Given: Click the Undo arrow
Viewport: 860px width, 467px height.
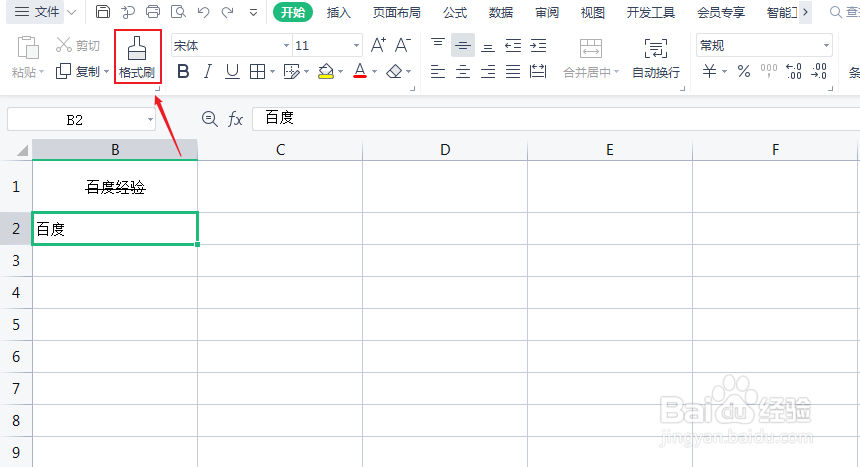Looking at the screenshot, I should point(203,12).
